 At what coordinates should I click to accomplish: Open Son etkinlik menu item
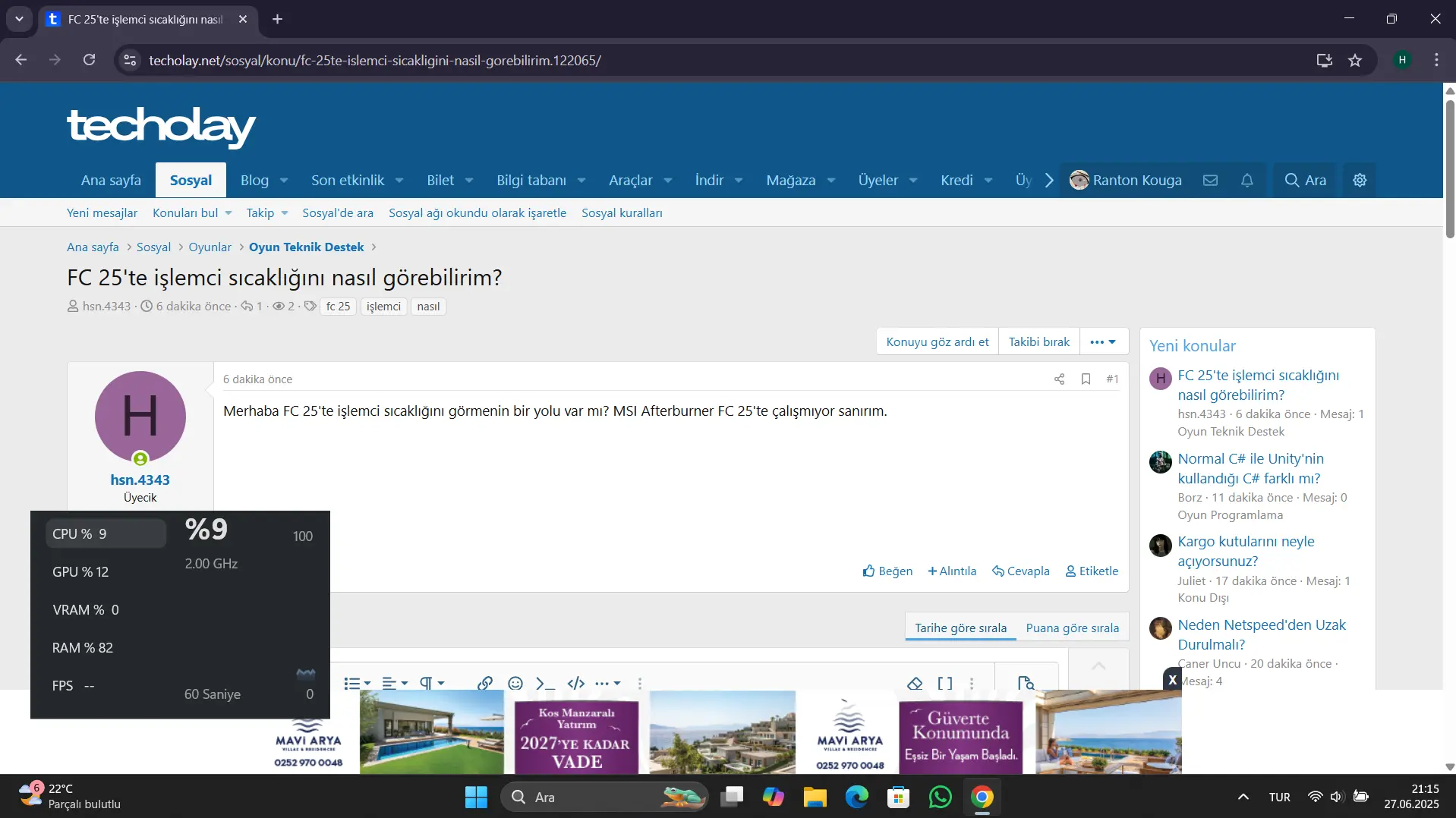(x=348, y=181)
